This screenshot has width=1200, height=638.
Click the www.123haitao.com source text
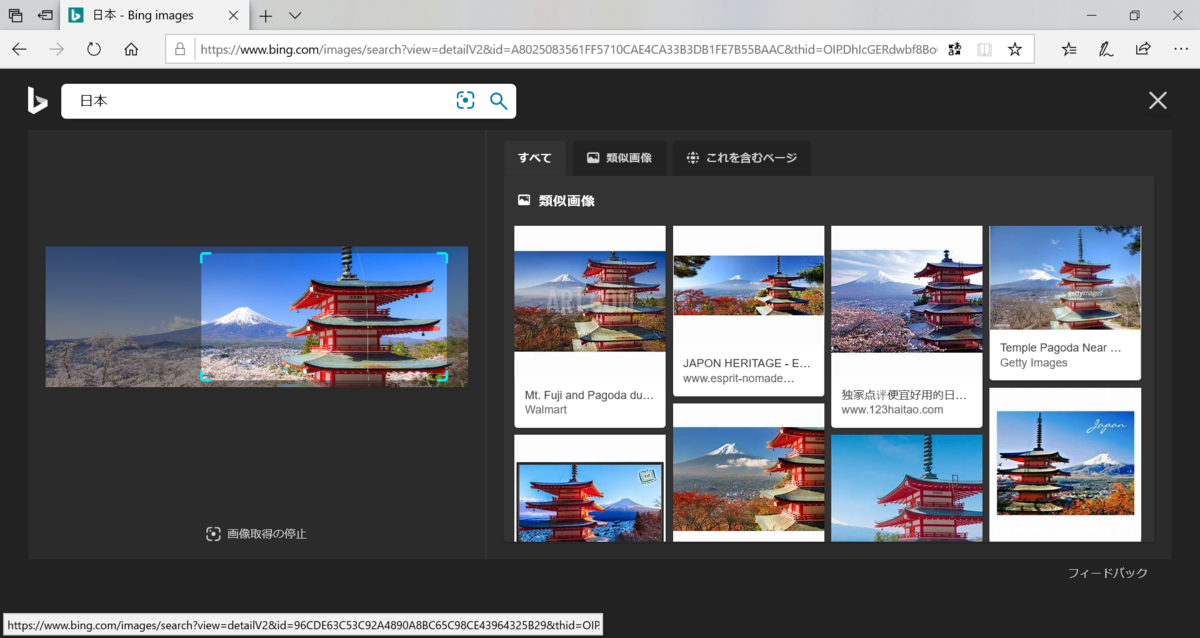tap(892, 410)
